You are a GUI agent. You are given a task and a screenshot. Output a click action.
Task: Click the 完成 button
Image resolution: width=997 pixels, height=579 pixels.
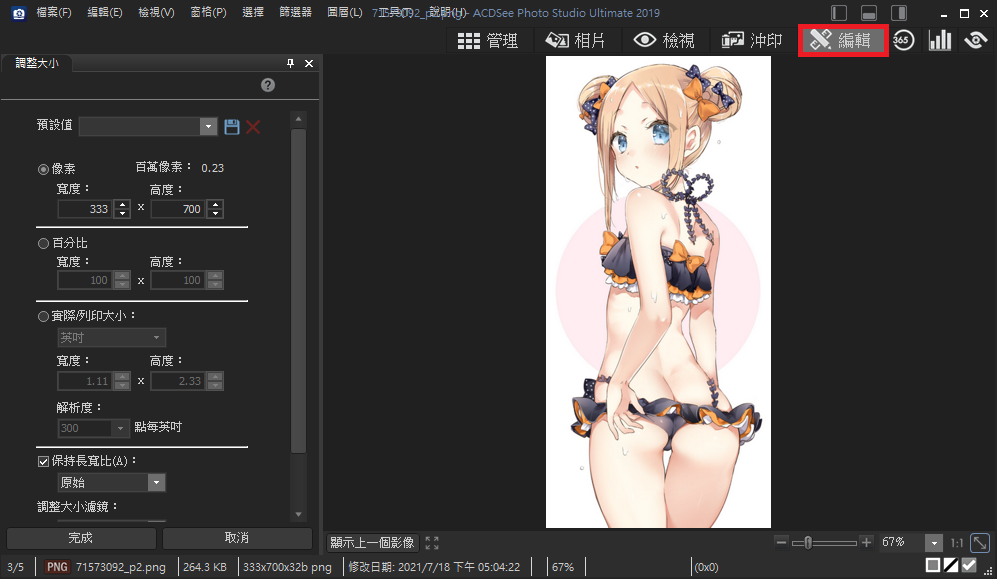81,538
